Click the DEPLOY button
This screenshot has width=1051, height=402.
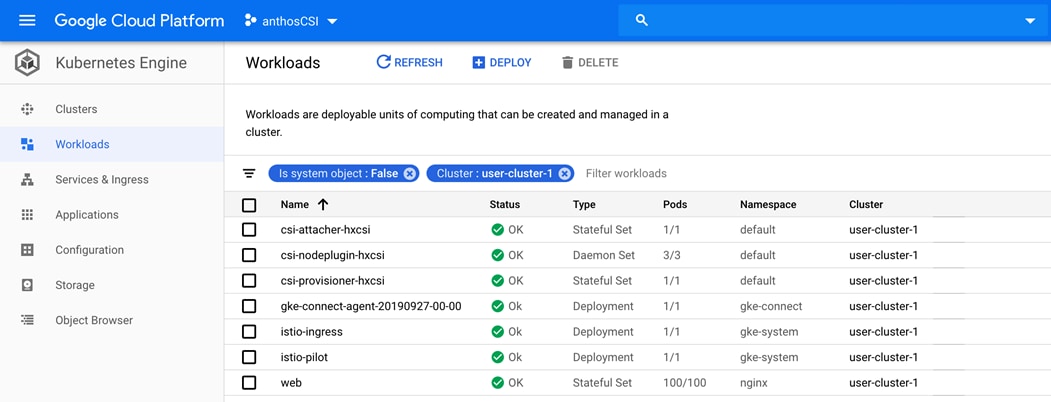coord(502,62)
